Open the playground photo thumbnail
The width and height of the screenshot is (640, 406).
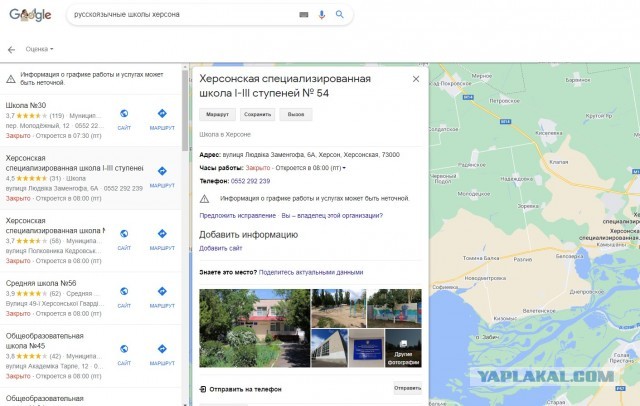[x=339, y=308]
